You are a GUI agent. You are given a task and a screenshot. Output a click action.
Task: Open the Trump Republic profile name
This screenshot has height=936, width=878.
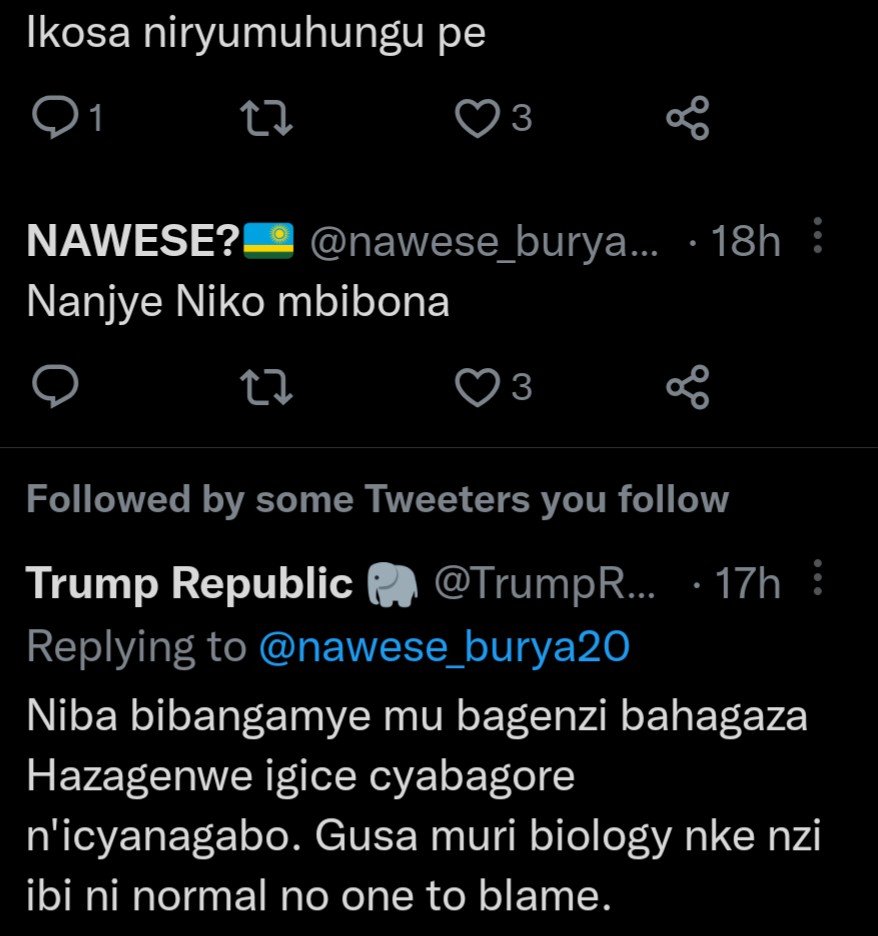189,584
